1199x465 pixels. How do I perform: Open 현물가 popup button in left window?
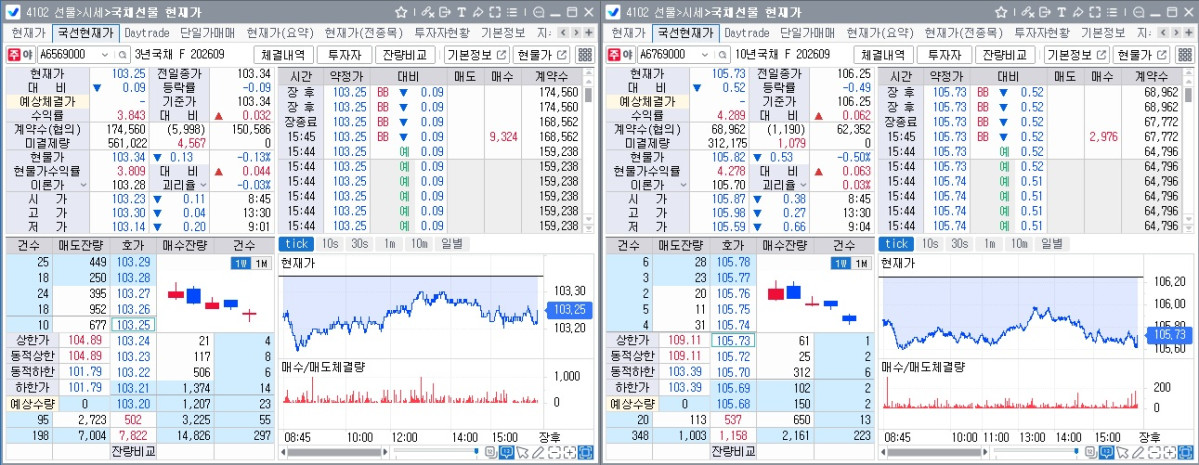[541, 55]
